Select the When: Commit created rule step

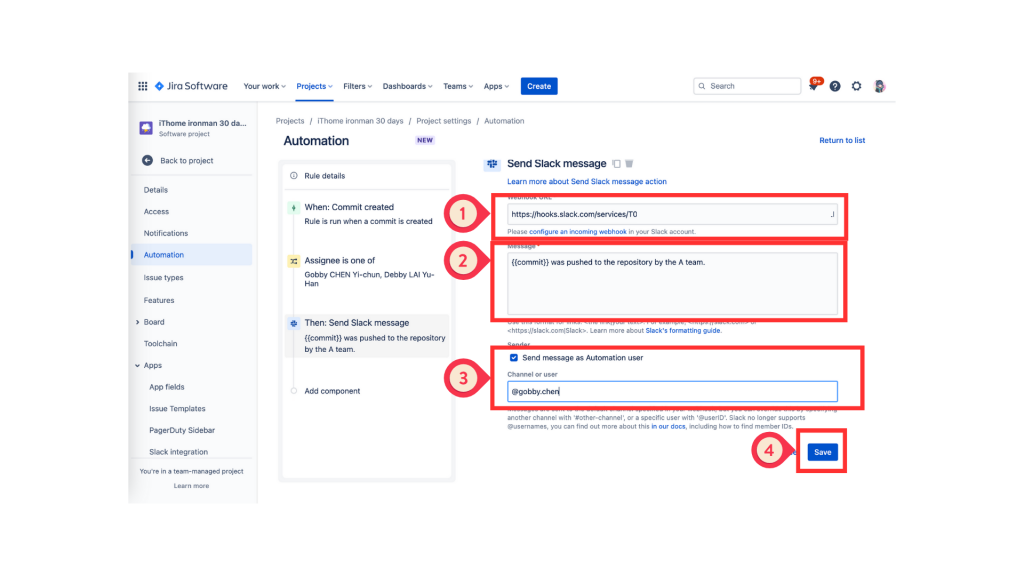[x=367, y=214]
